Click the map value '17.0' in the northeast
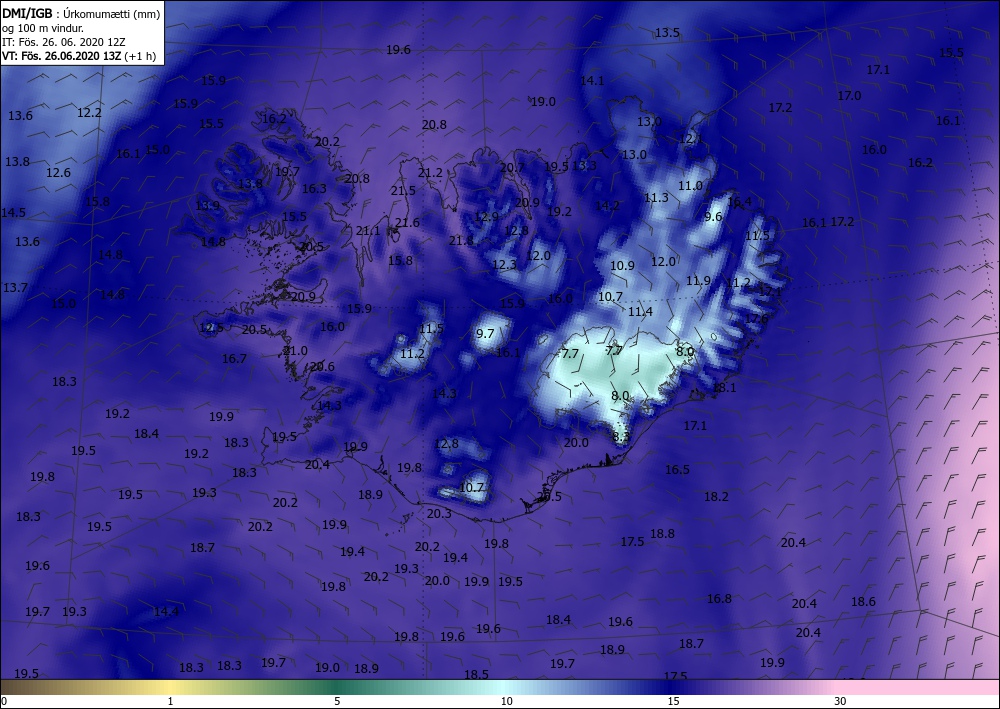 point(849,96)
